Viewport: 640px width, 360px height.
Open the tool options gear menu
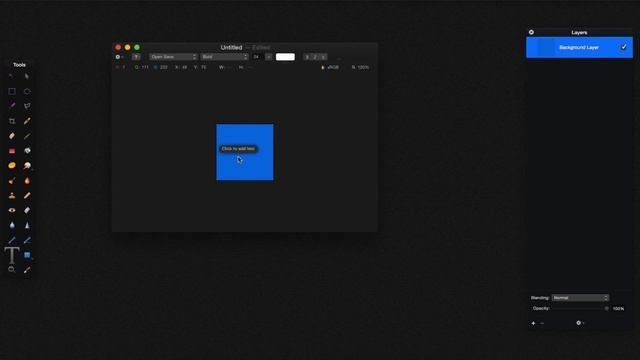pyautogui.click(x=119, y=57)
